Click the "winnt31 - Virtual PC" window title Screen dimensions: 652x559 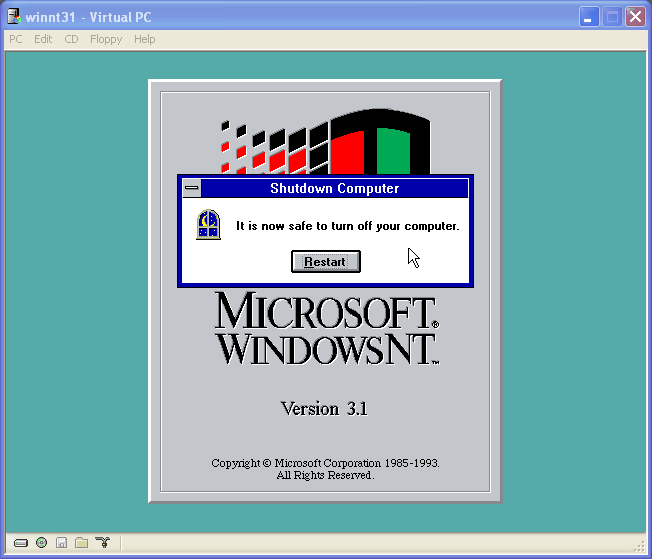pos(88,17)
